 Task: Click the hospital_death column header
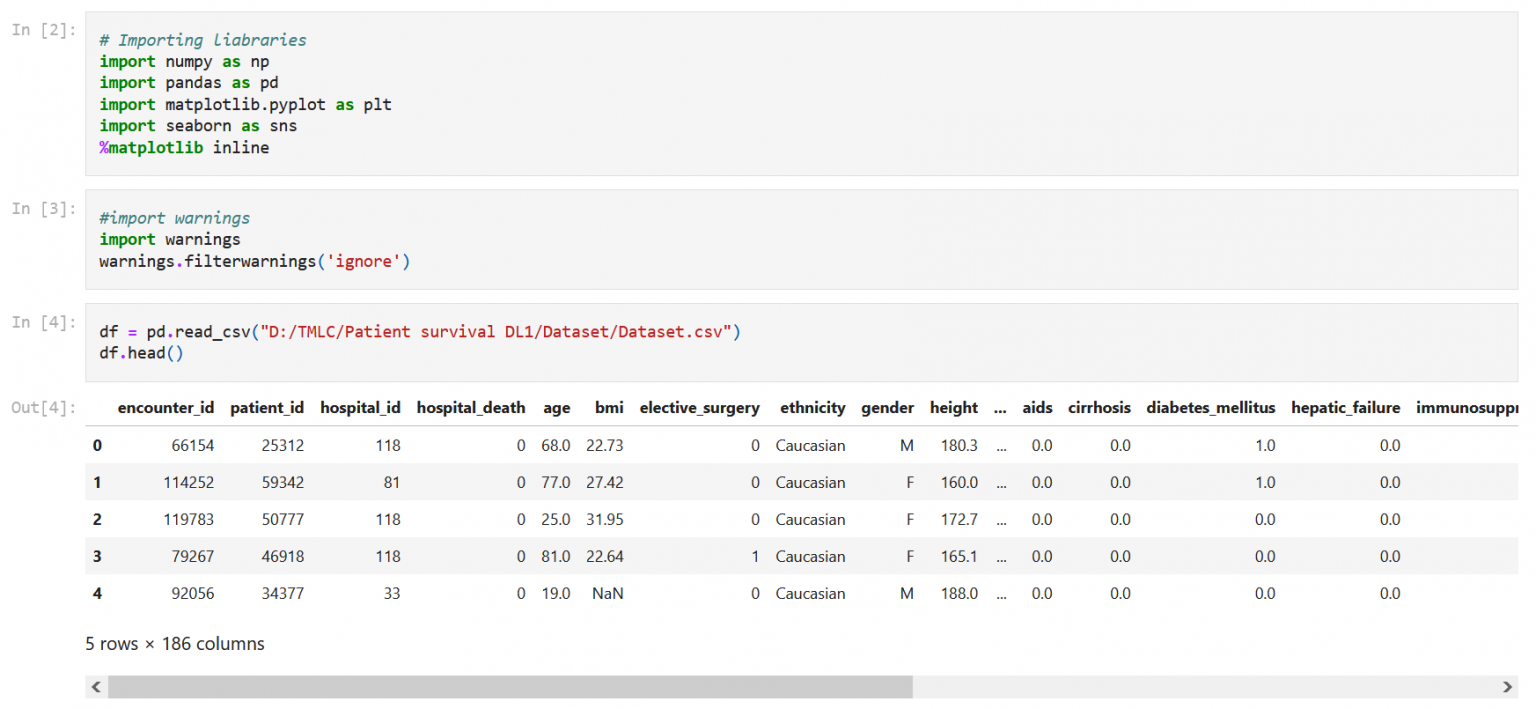pos(470,408)
